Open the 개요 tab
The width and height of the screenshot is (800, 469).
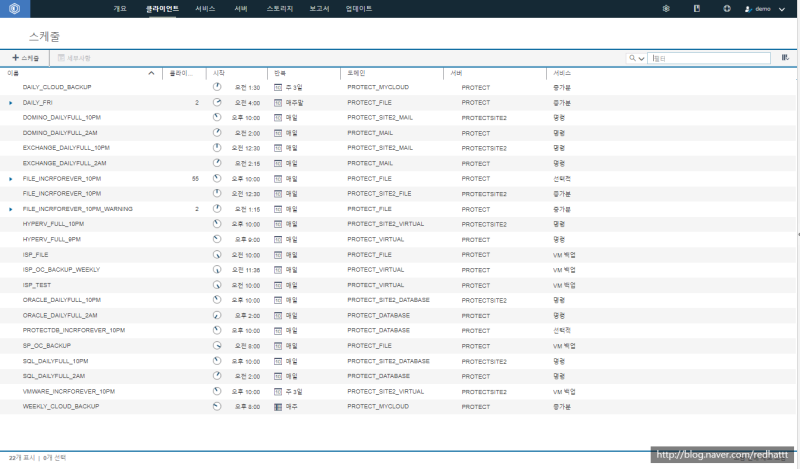[120, 9]
